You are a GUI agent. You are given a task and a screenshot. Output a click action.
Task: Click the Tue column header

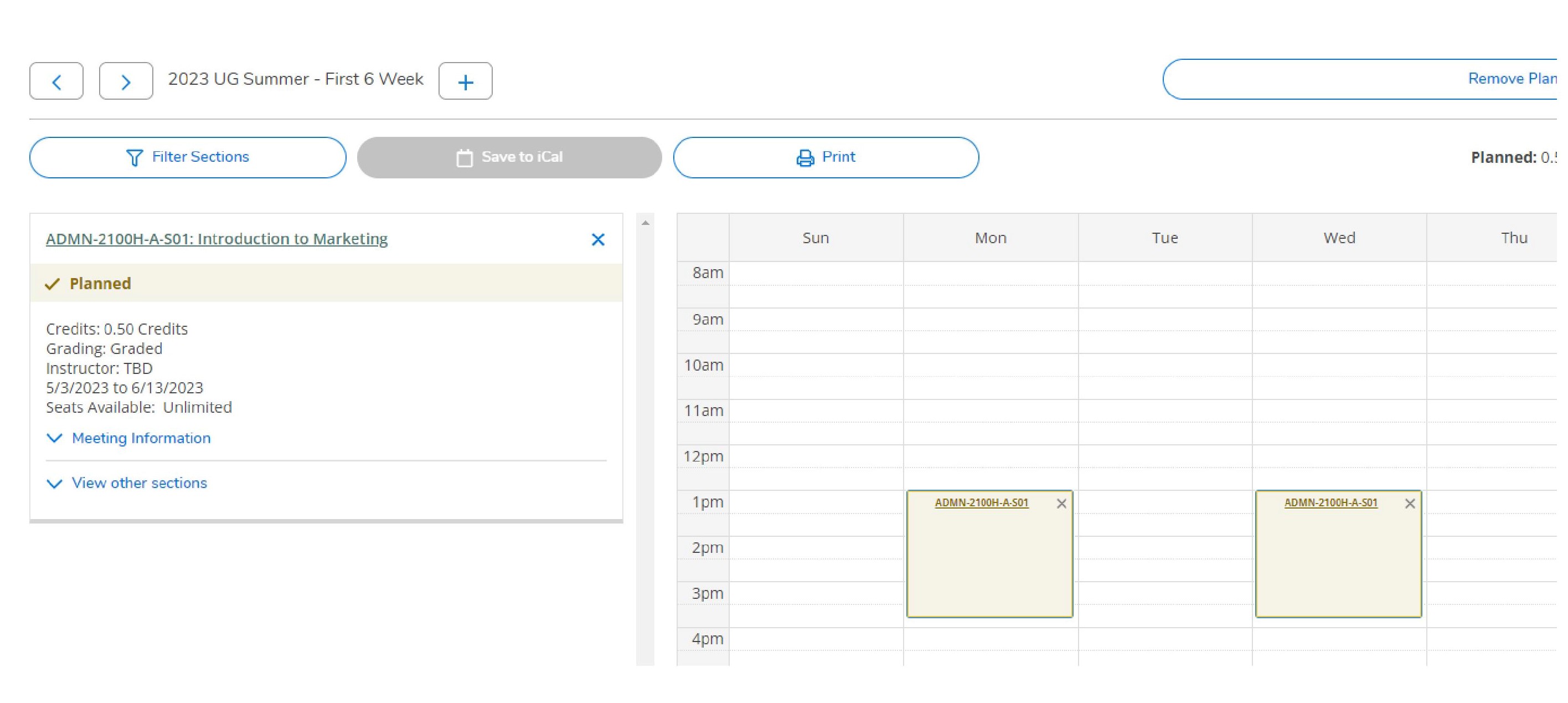coord(1164,238)
